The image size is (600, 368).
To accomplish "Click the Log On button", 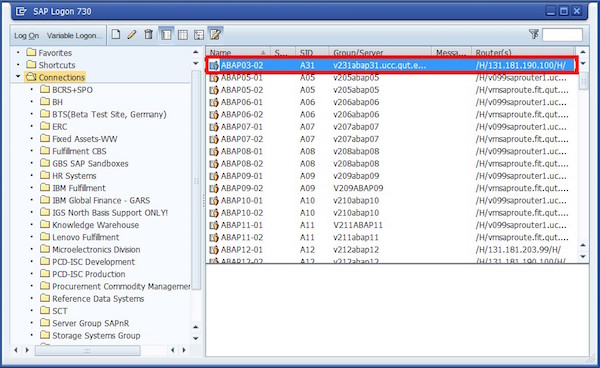I will (x=26, y=36).
